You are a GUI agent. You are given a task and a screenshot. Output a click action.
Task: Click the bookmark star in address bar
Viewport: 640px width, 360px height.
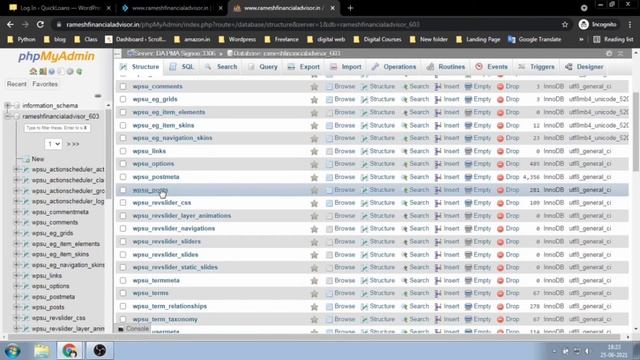565,24
